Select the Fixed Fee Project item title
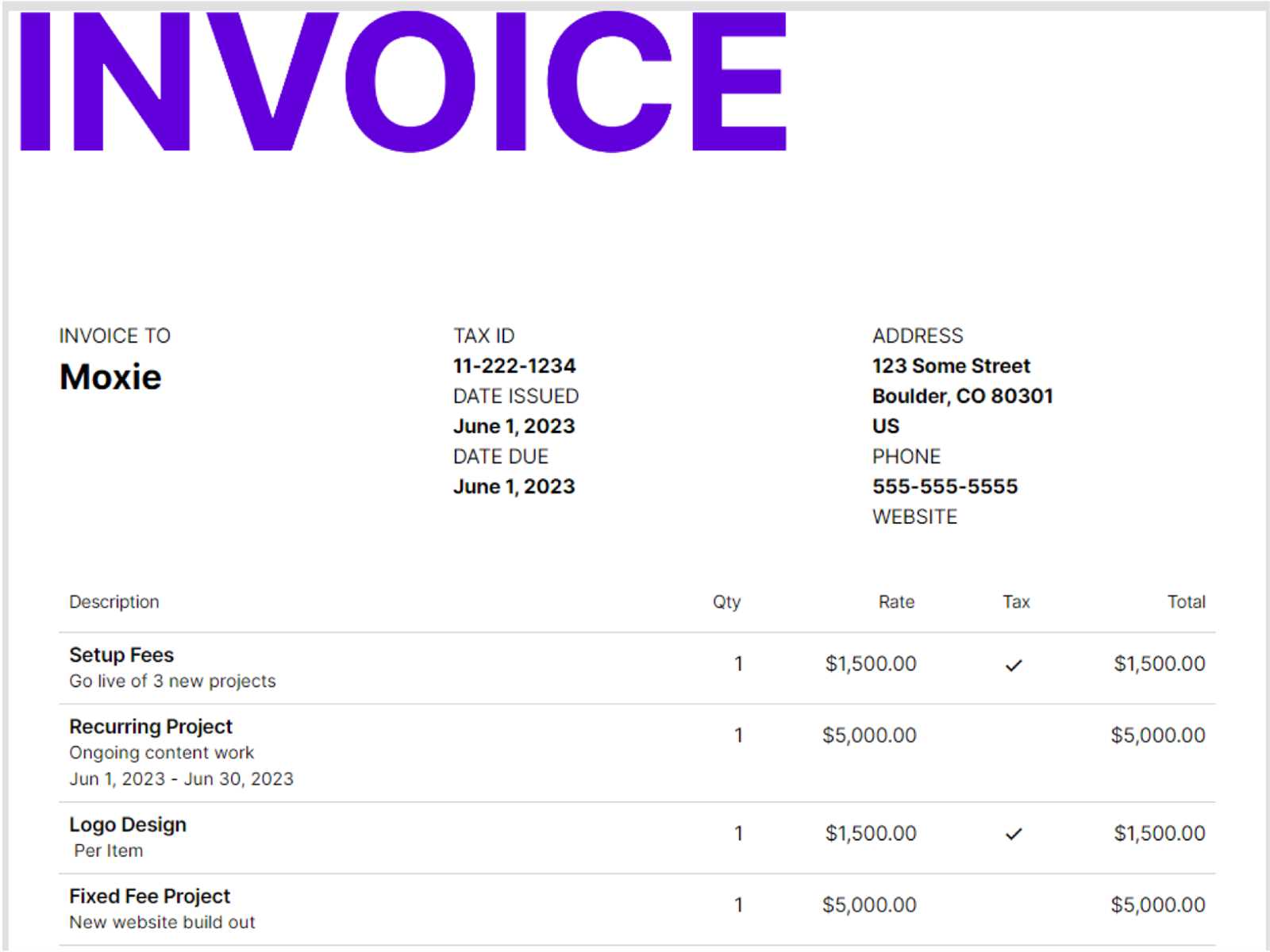Viewport: 1270px width, 952px height. point(149,896)
